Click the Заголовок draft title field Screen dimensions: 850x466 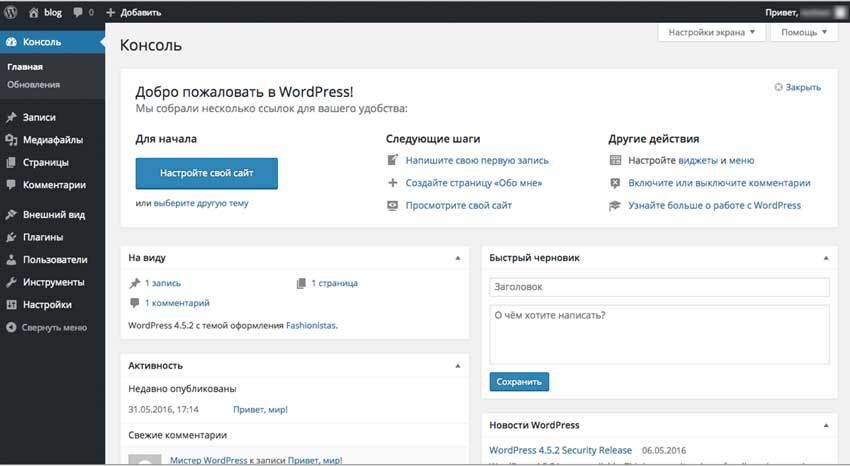(x=659, y=287)
